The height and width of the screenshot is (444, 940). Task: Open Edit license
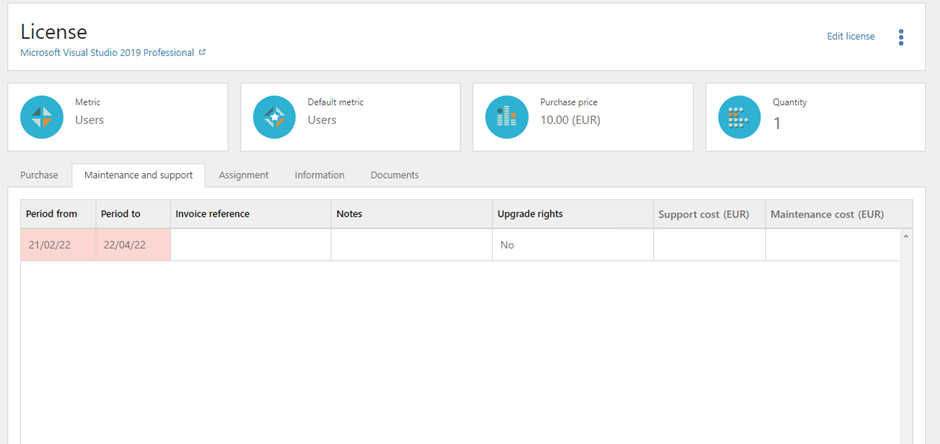tap(851, 37)
